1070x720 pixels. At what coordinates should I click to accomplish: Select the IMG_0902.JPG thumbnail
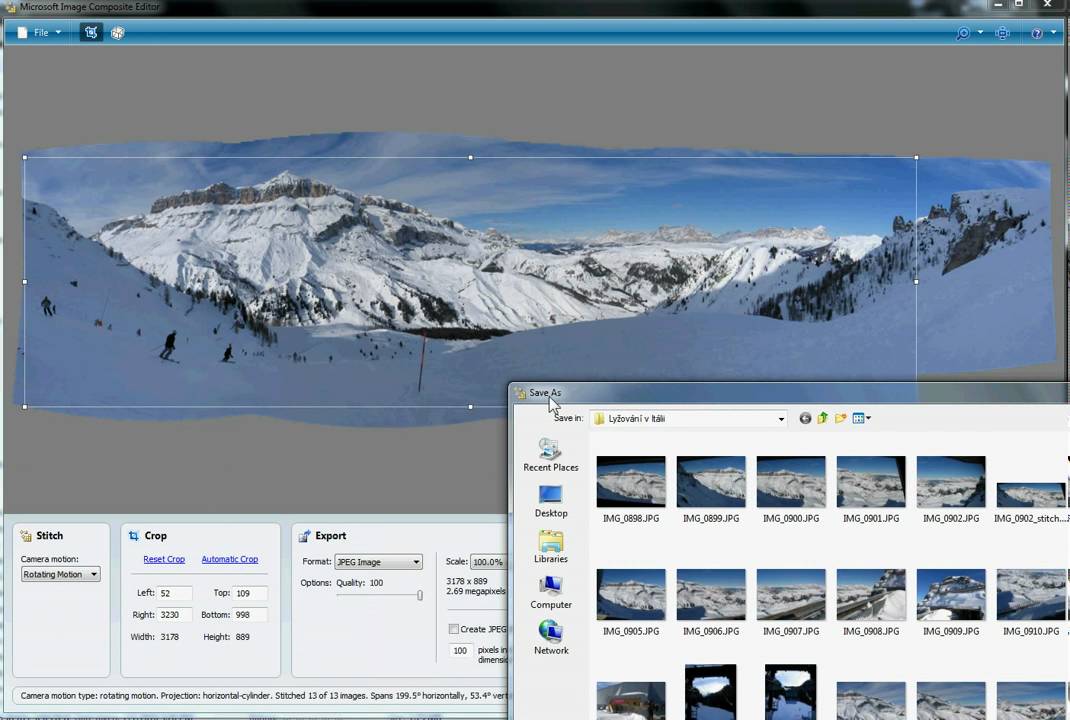point(951,482)
